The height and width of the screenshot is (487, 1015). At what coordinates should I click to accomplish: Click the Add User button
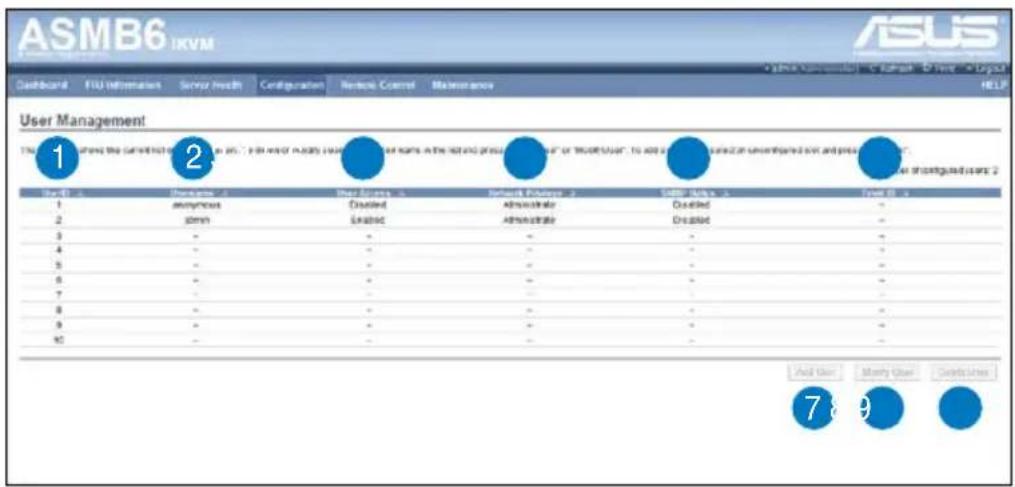tap(816, 373)
